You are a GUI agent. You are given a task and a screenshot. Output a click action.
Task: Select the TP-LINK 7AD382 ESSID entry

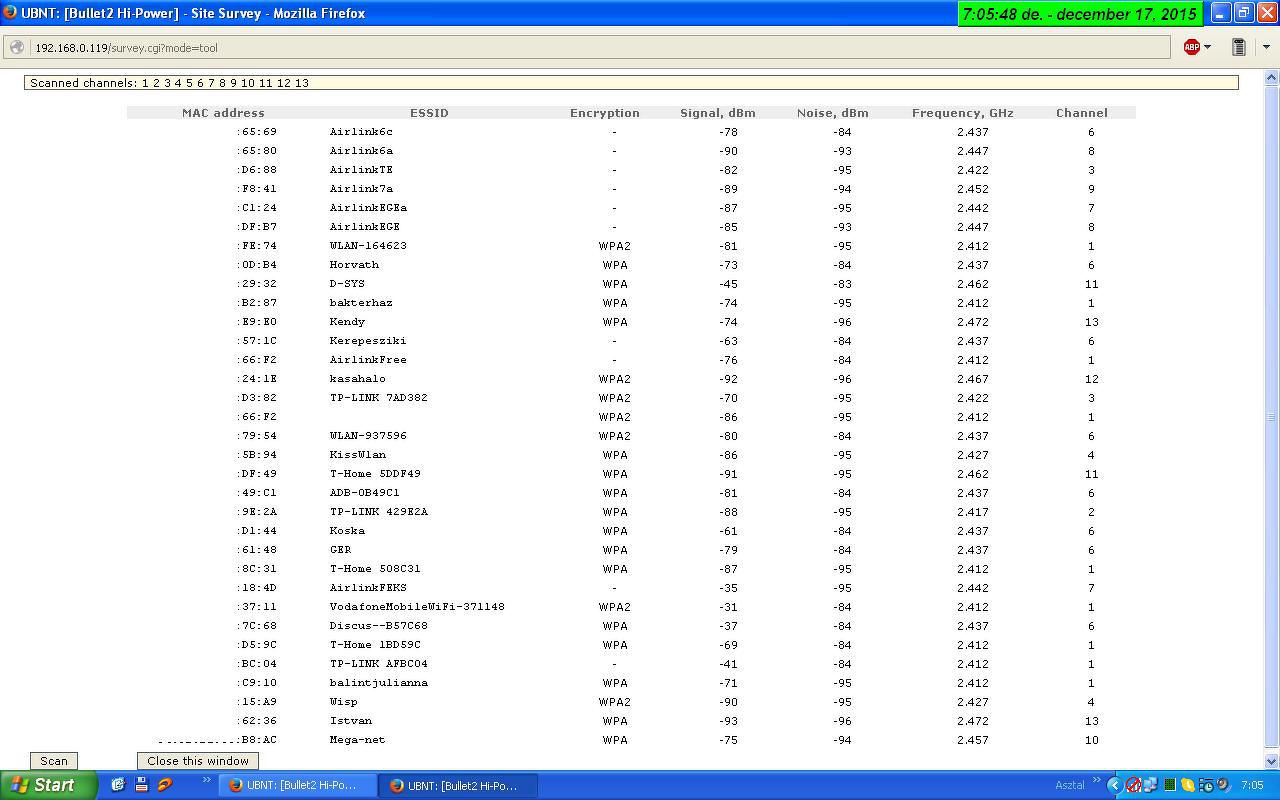click(379, 398)
